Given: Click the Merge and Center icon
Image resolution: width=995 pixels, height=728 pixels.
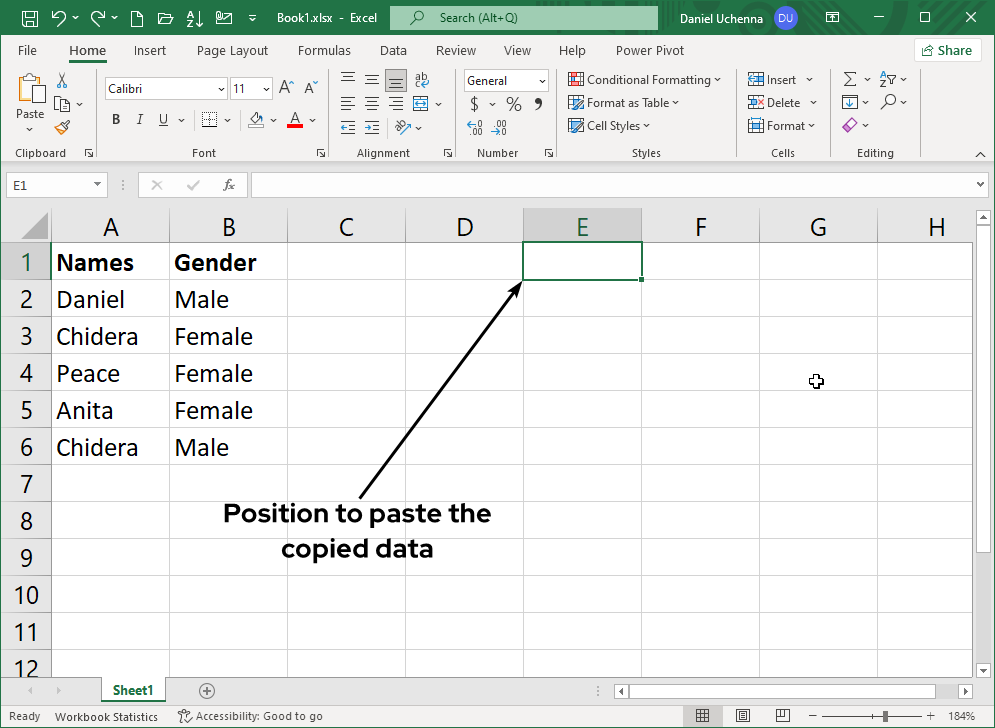Looking at the screenshot, I should point(420,104).
